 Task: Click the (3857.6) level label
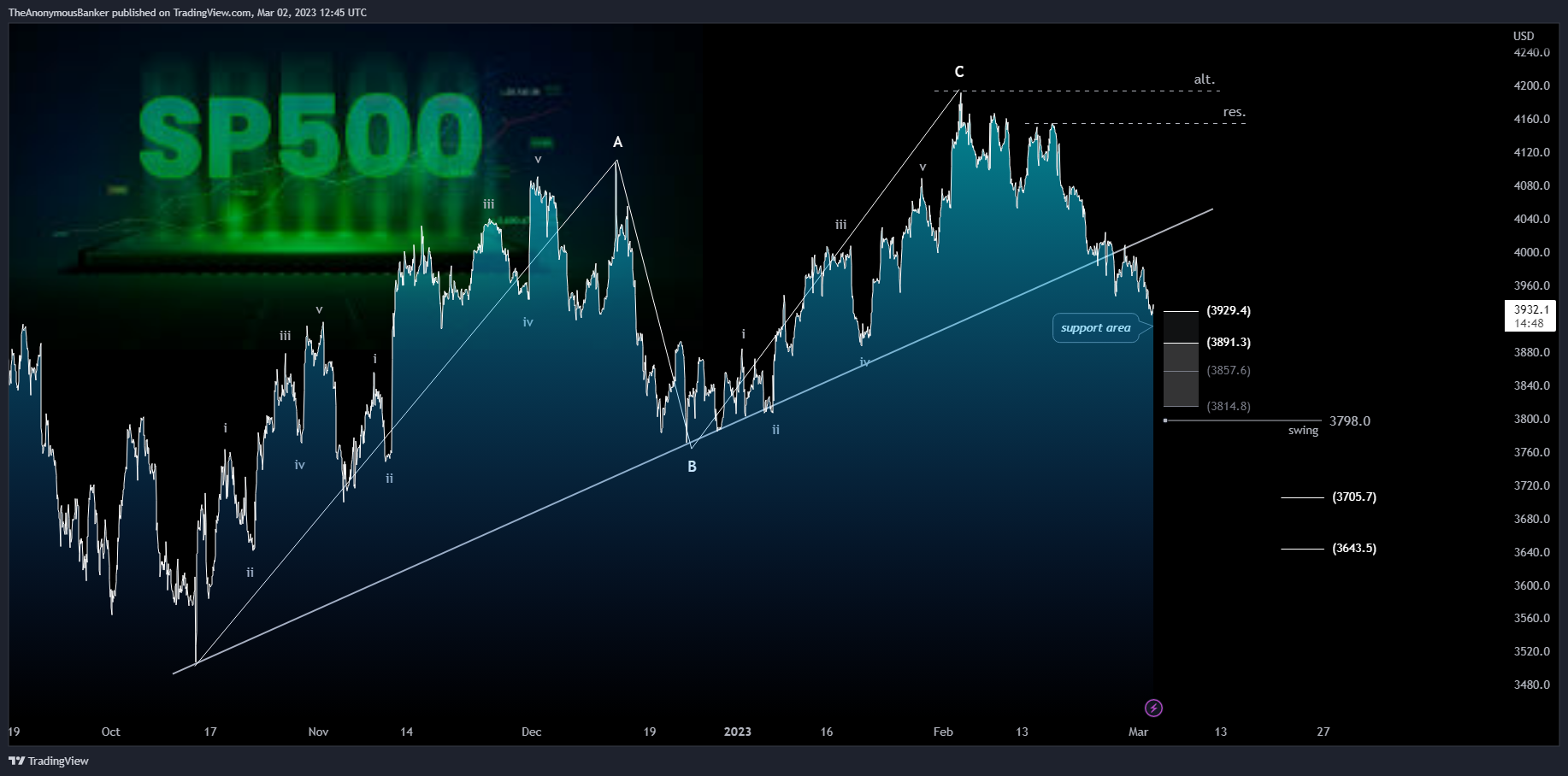1229,370
